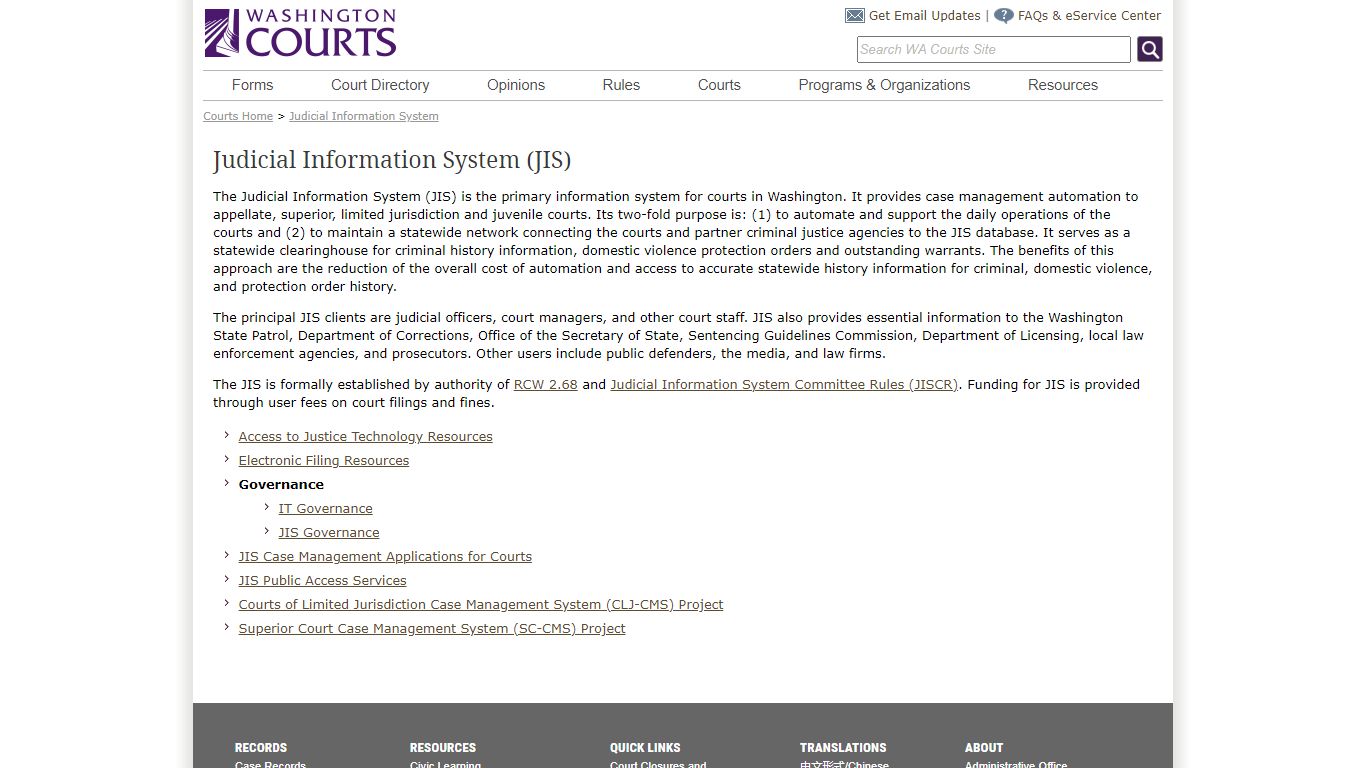Image resolution: width=1366 pixels, height=768 pixels.
Task: Open Electronic Filing Resources link
Action: pyautogui.click(x=324, y=460)
